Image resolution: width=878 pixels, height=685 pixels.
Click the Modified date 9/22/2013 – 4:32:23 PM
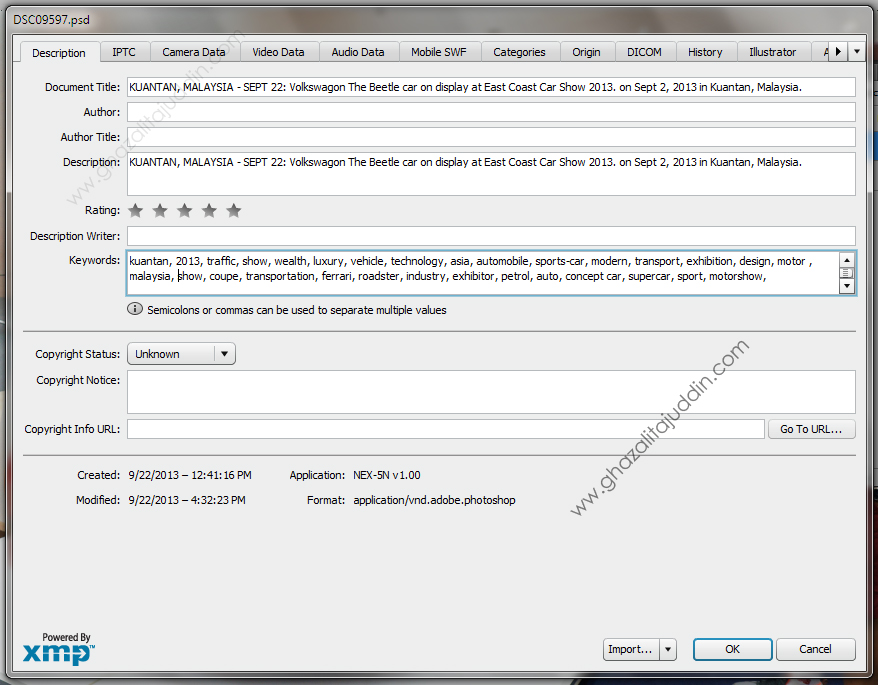click(187, 500)
